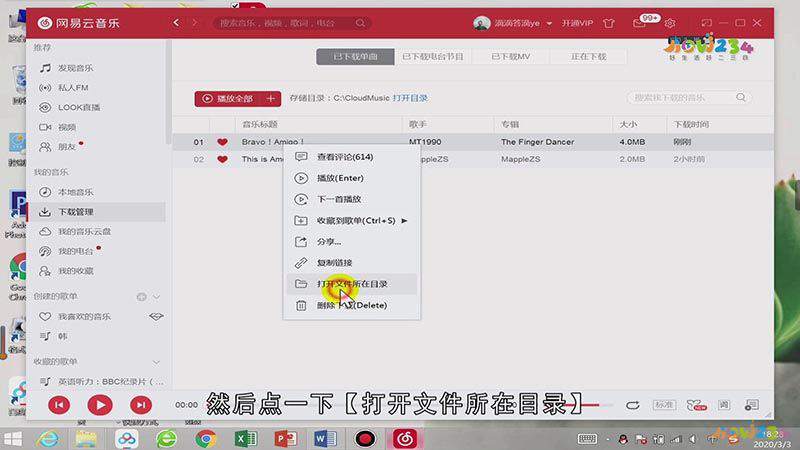Choose 下一首播放 in context menu
The width and height of the screenshot is (800, 450).
(x=352, y=199)
